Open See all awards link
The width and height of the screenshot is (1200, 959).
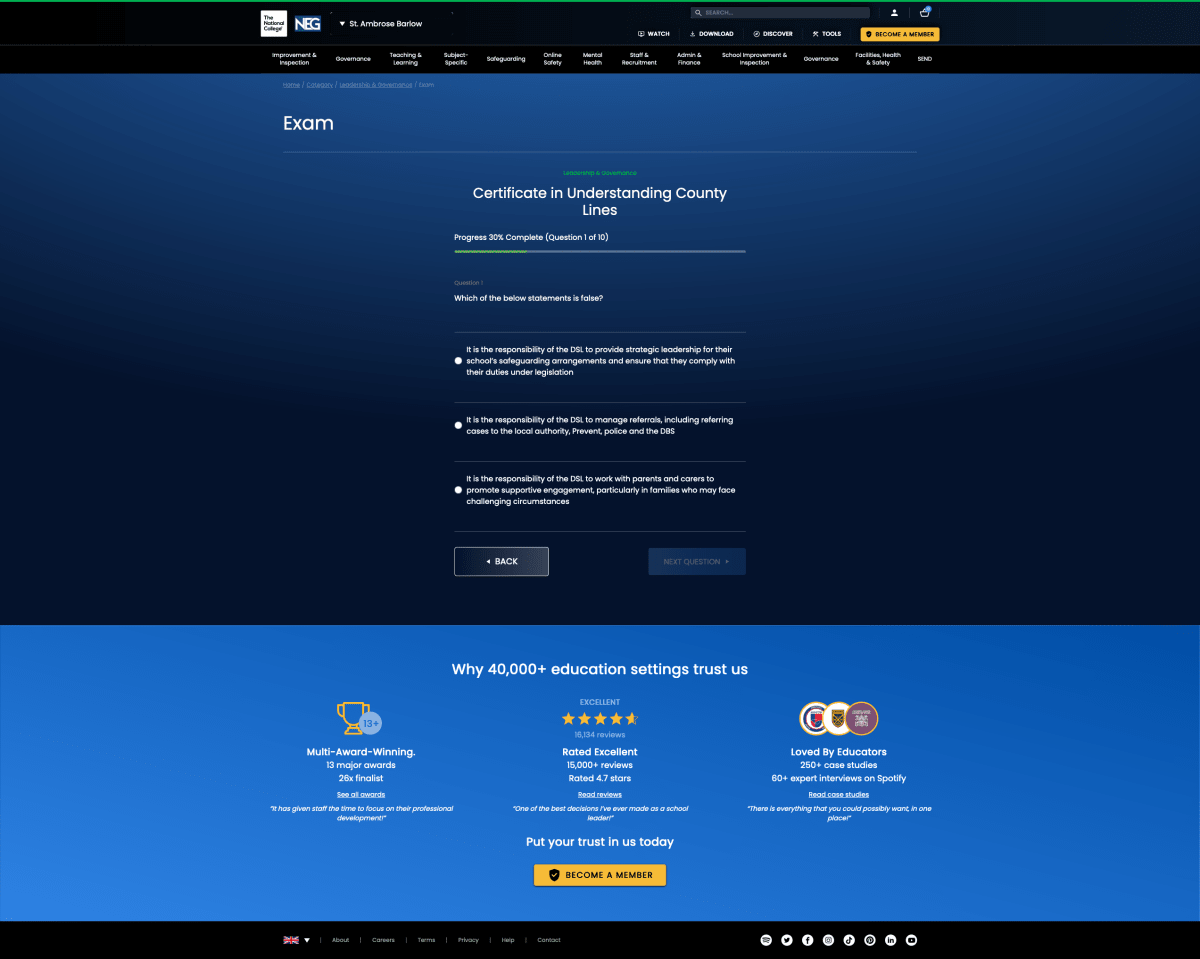coord(360,795)
